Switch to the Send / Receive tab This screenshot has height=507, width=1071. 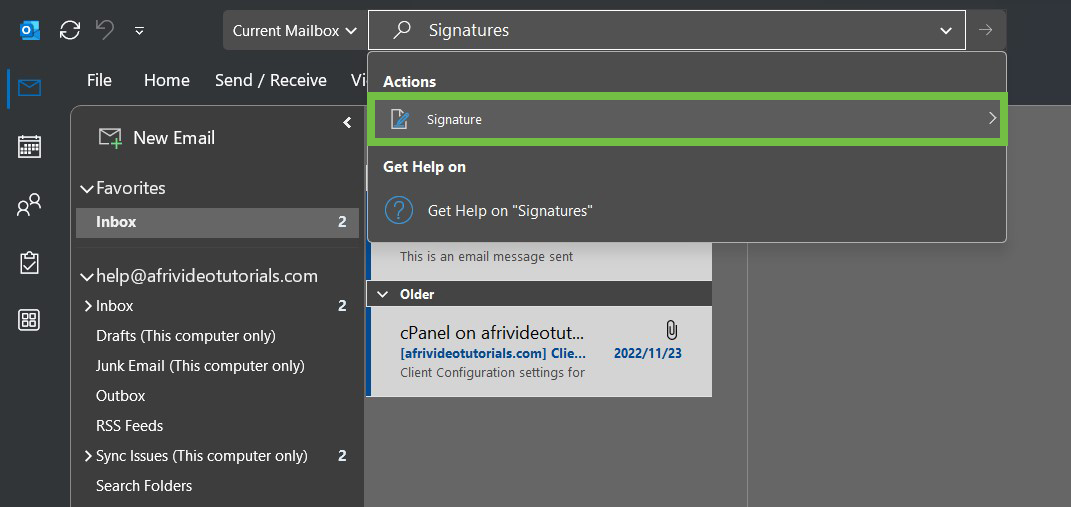[270, 80]
